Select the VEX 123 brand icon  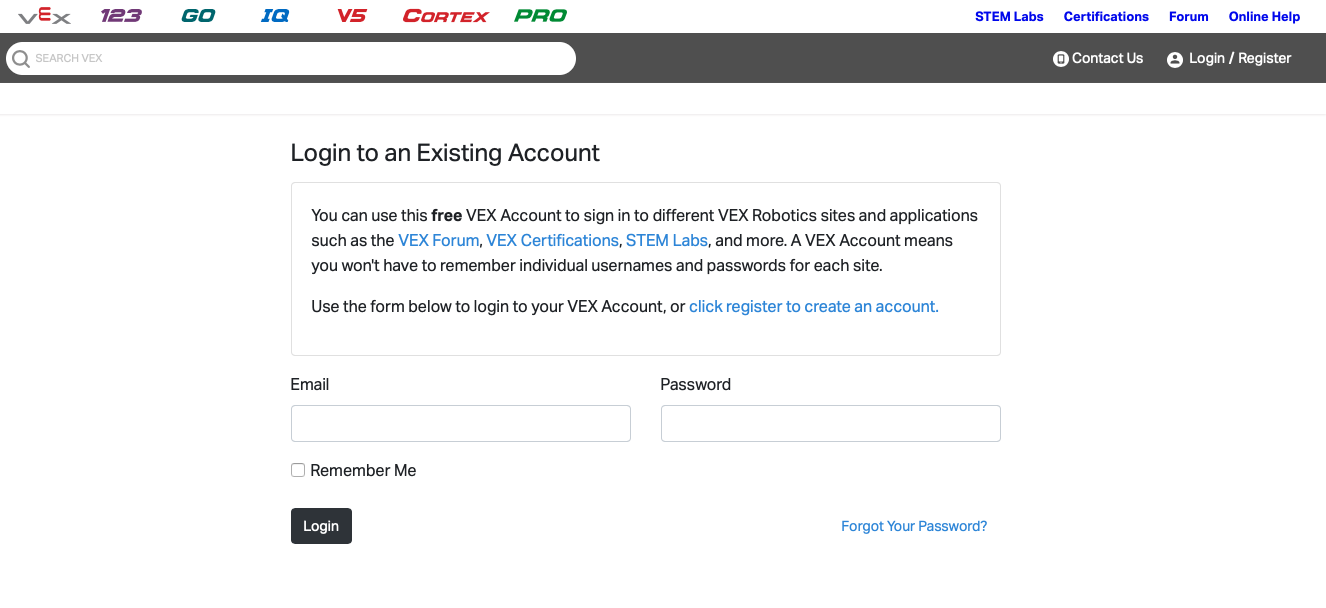[x=121, y=15]
